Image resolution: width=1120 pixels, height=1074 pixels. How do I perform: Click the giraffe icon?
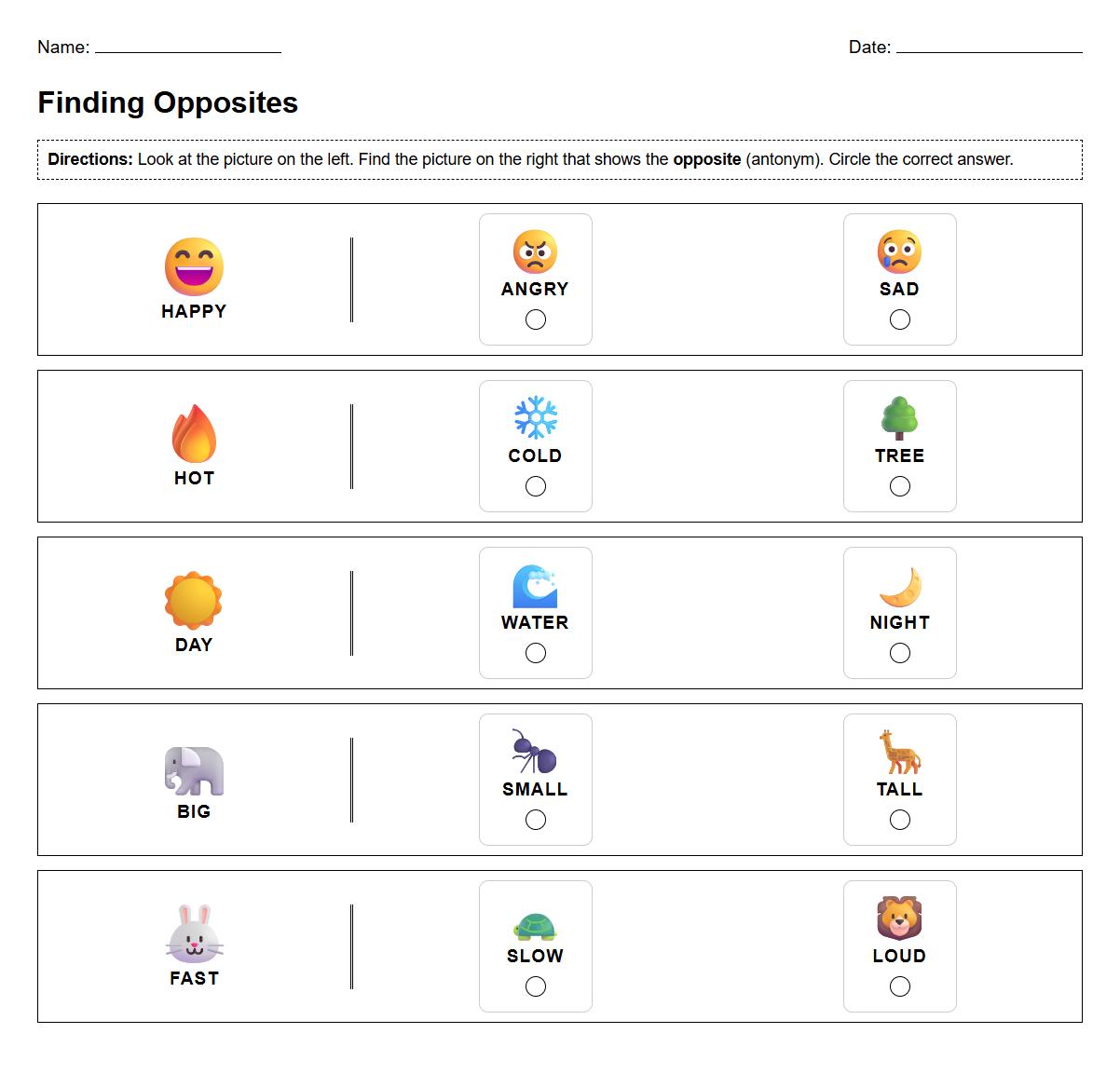tap(899, 752)
